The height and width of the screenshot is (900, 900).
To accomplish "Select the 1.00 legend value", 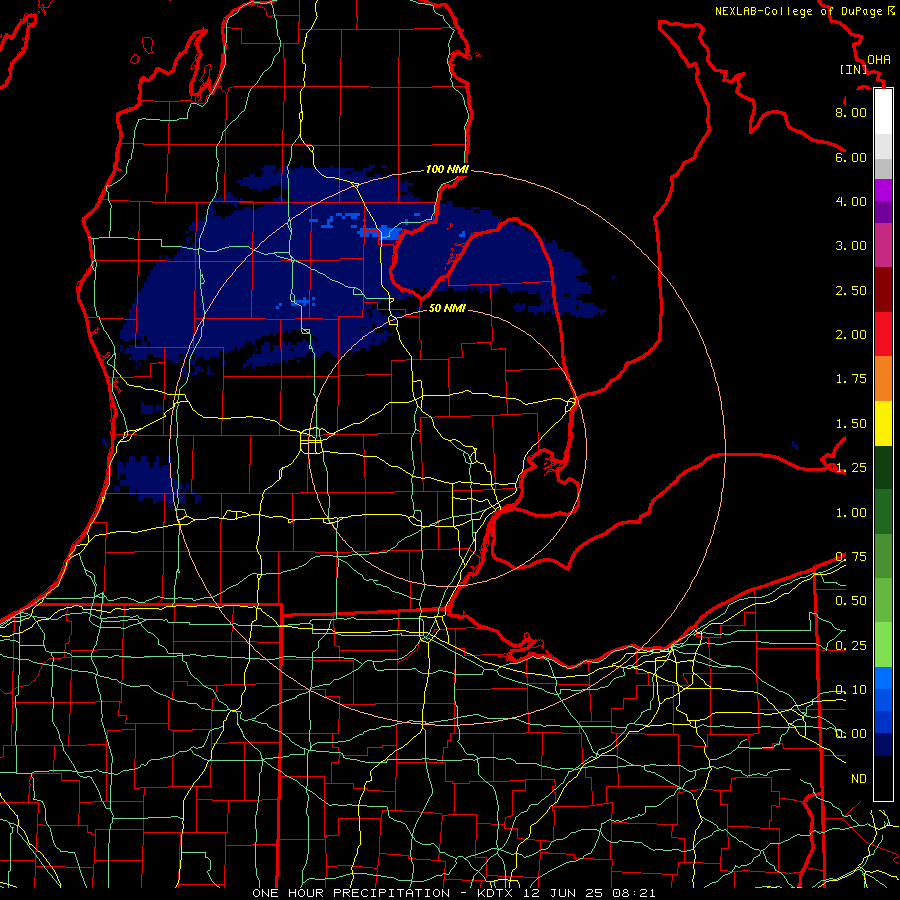I will [851, 513].
